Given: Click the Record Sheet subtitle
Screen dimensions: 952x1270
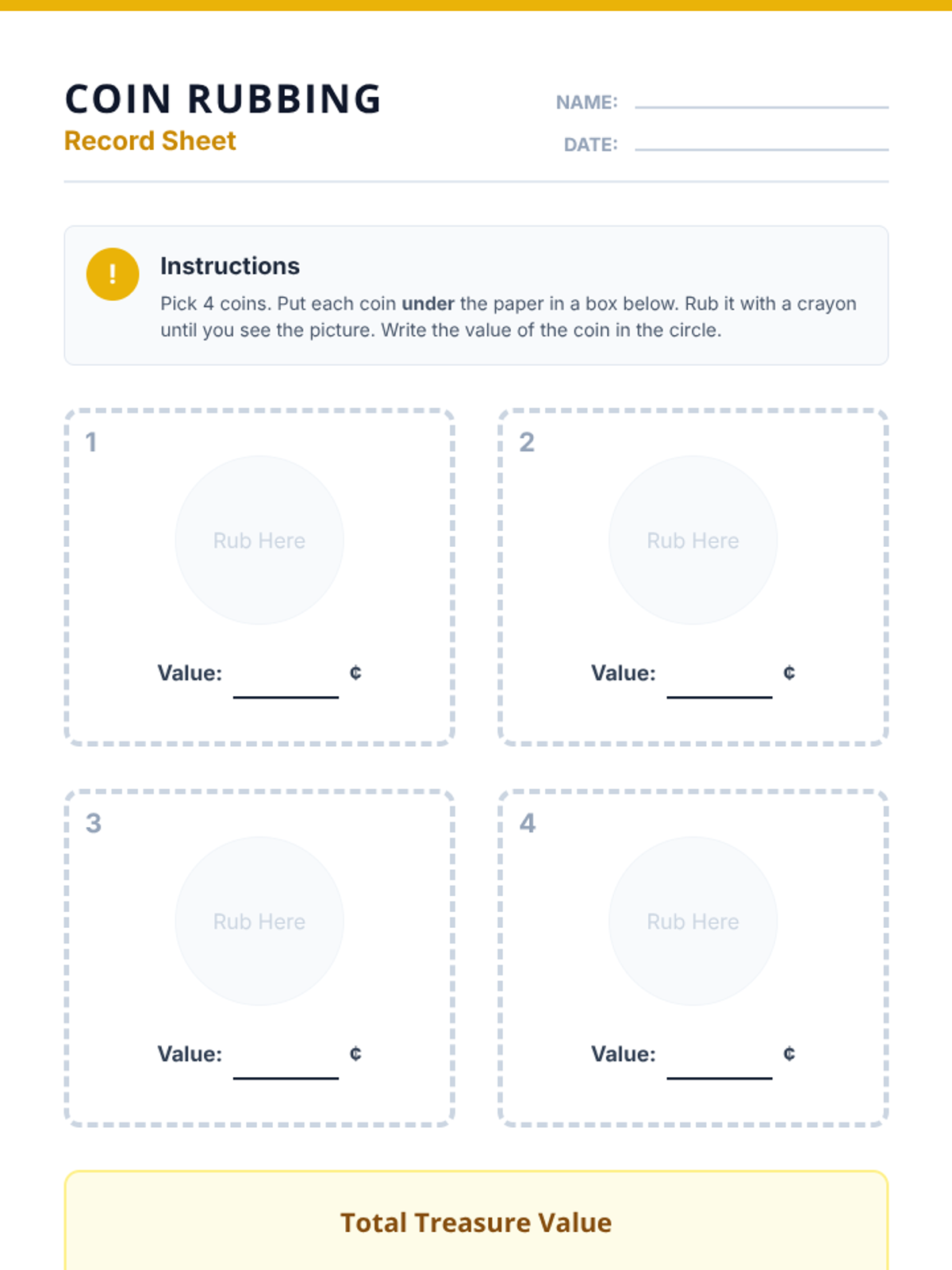Looking at the screenshot, I should click(150, 141).
